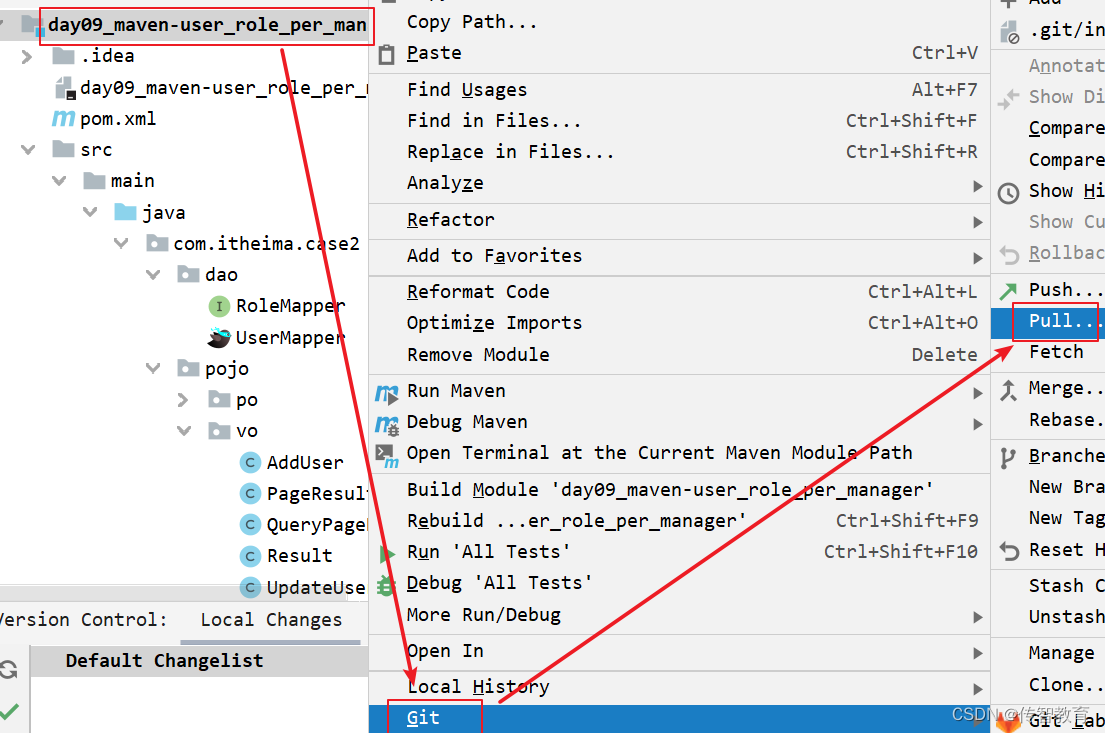Expand the .idea folder

pos(29,56)
